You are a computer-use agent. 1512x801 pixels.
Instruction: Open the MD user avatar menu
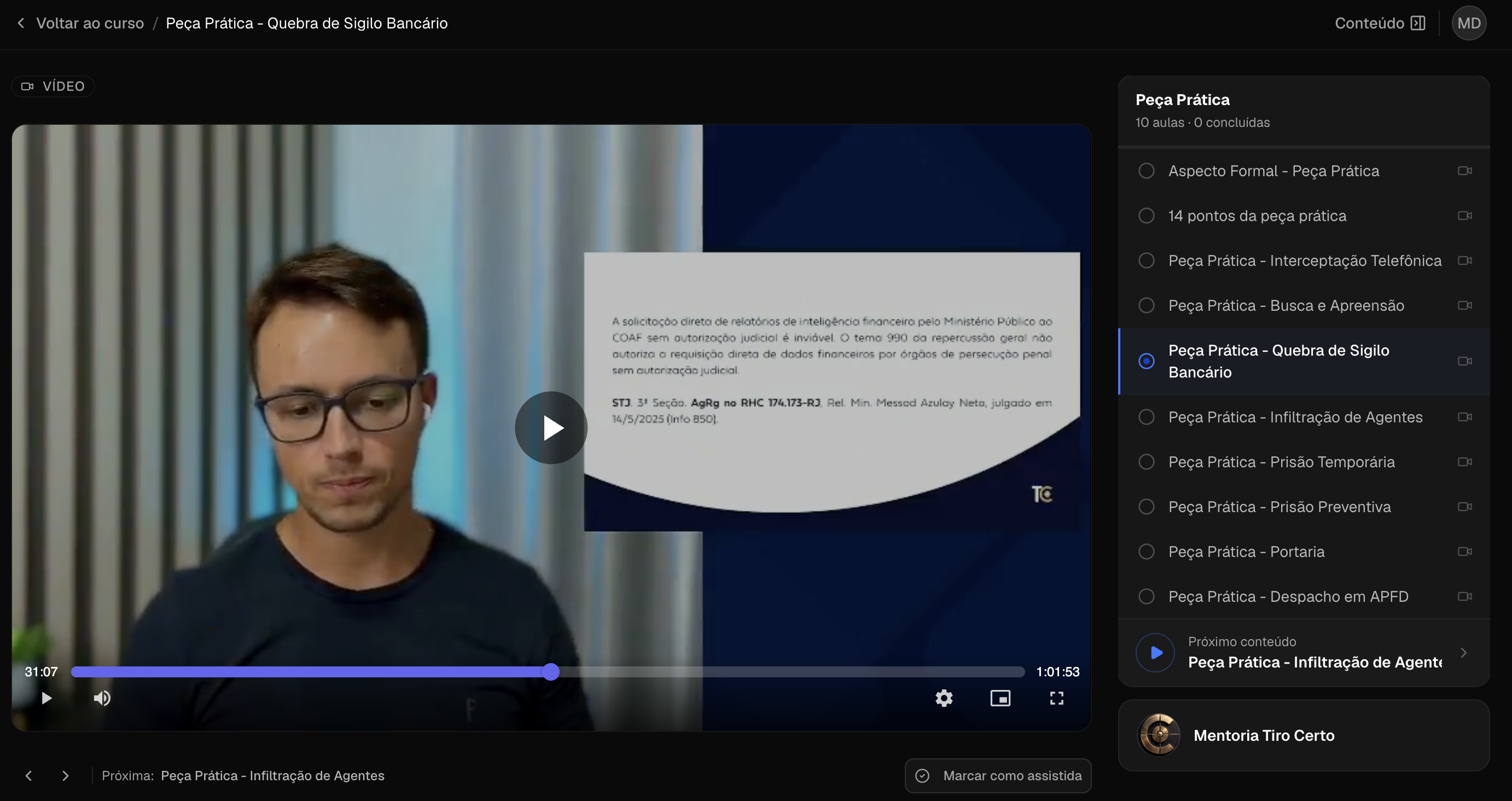pos(1469,23)
